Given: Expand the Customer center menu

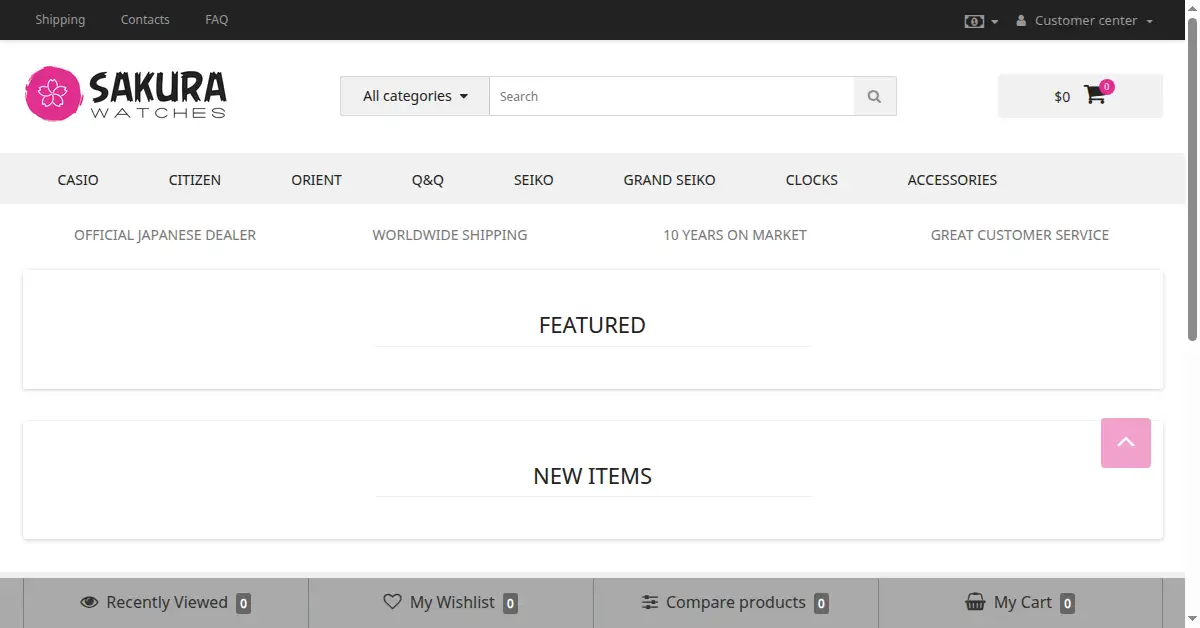Looking at the screenshot, I should pyautogui.click(x=1085, y=20).
